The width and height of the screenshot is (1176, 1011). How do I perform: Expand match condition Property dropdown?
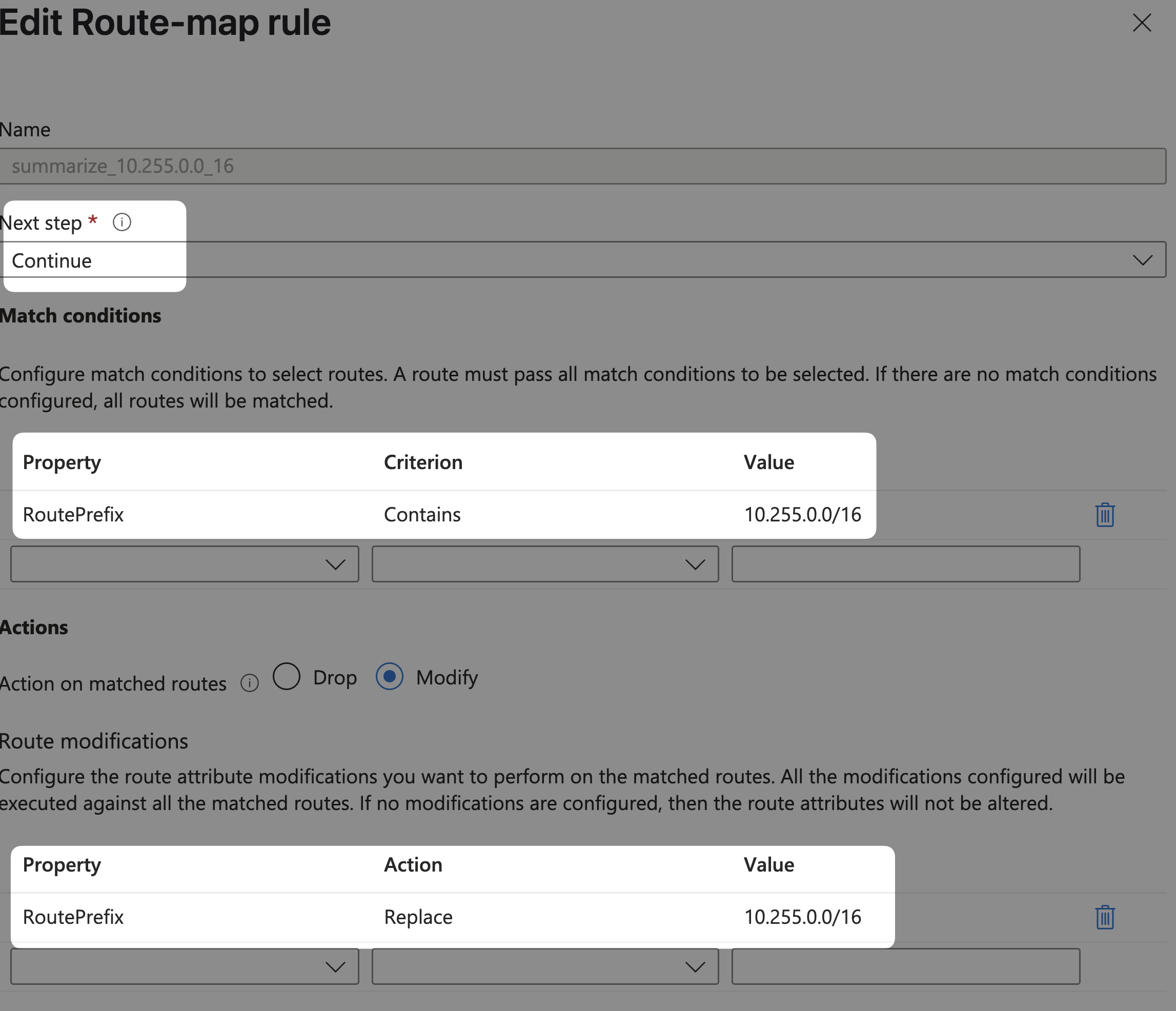pos(185,564)
